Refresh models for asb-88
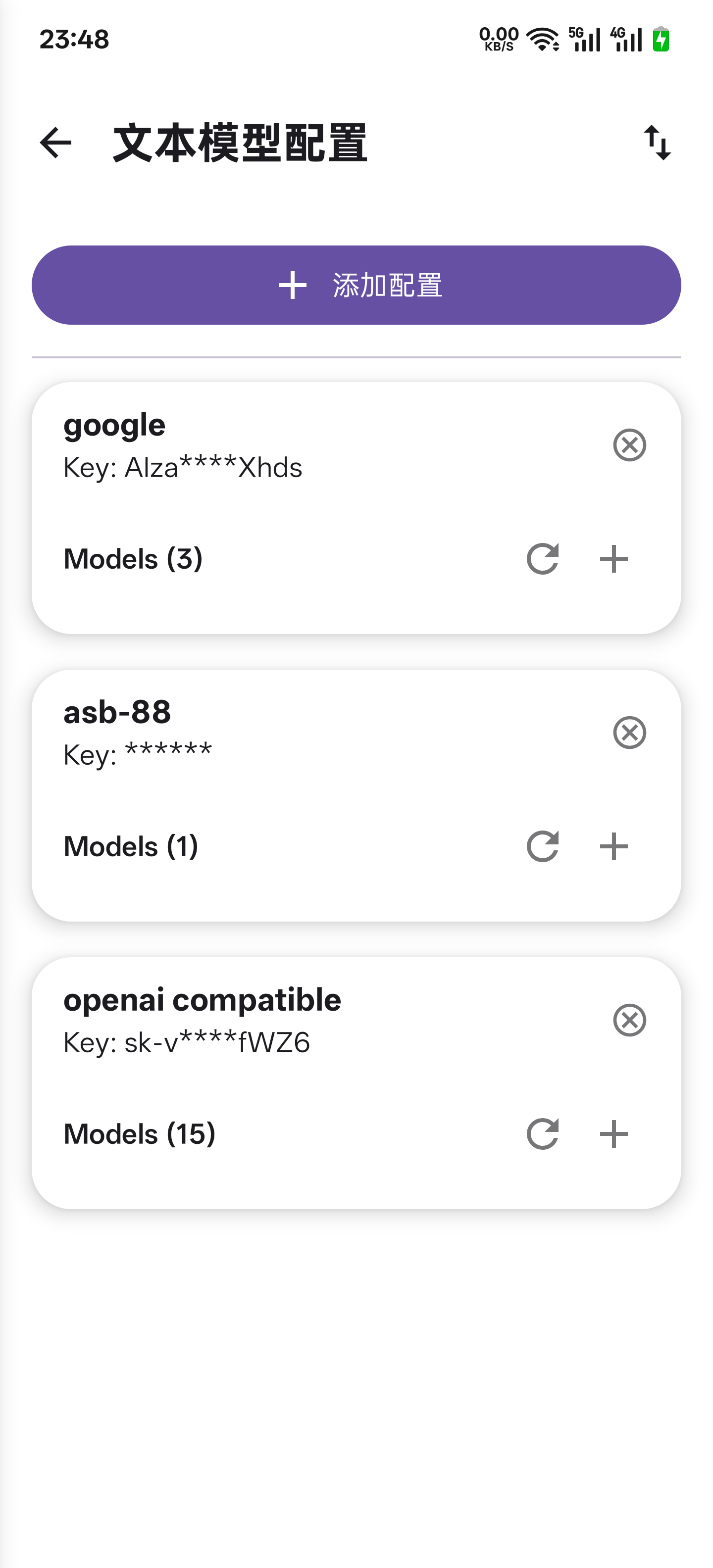 coord(542,846)
